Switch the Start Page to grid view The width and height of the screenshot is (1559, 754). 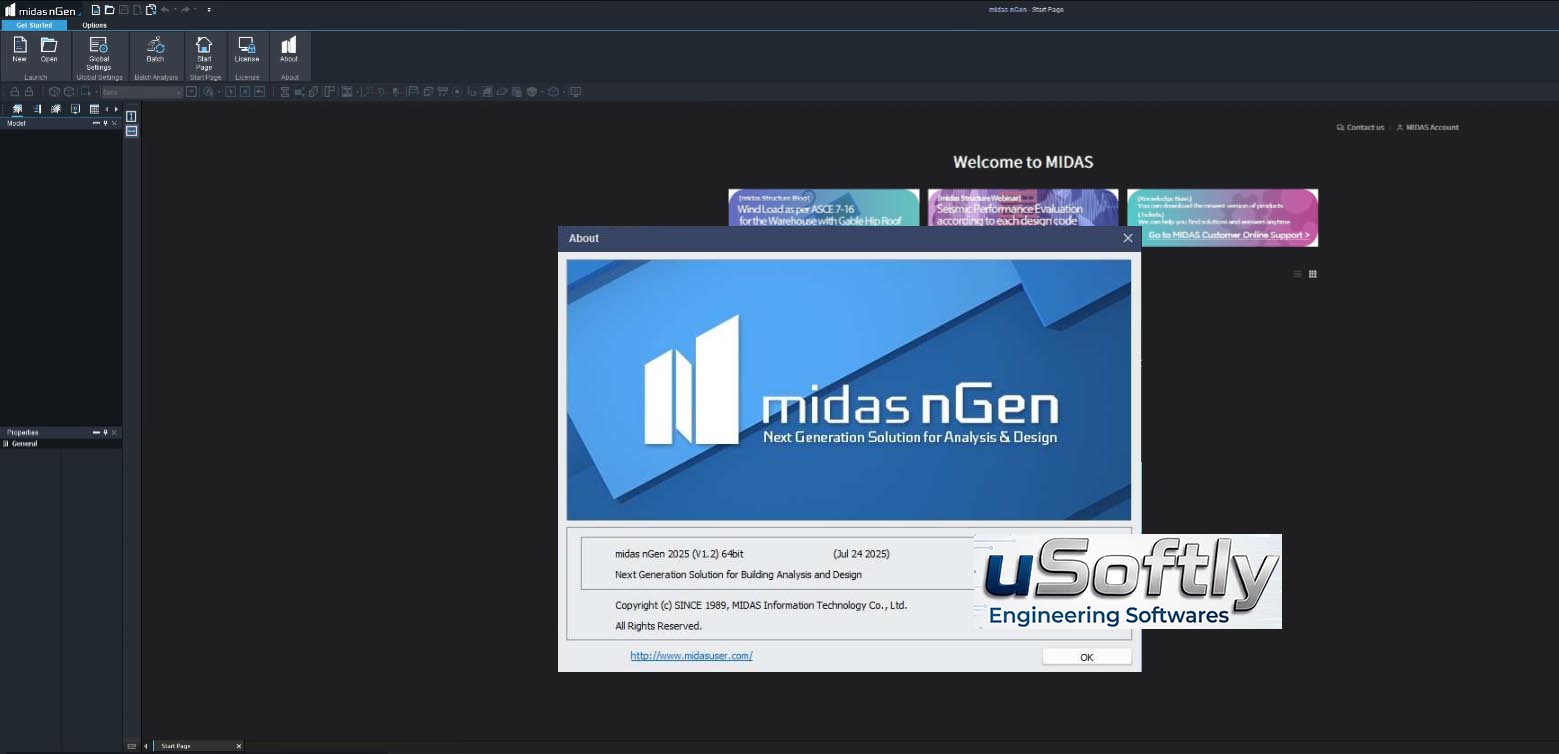pyautogui.click(x=1313, y=274)
